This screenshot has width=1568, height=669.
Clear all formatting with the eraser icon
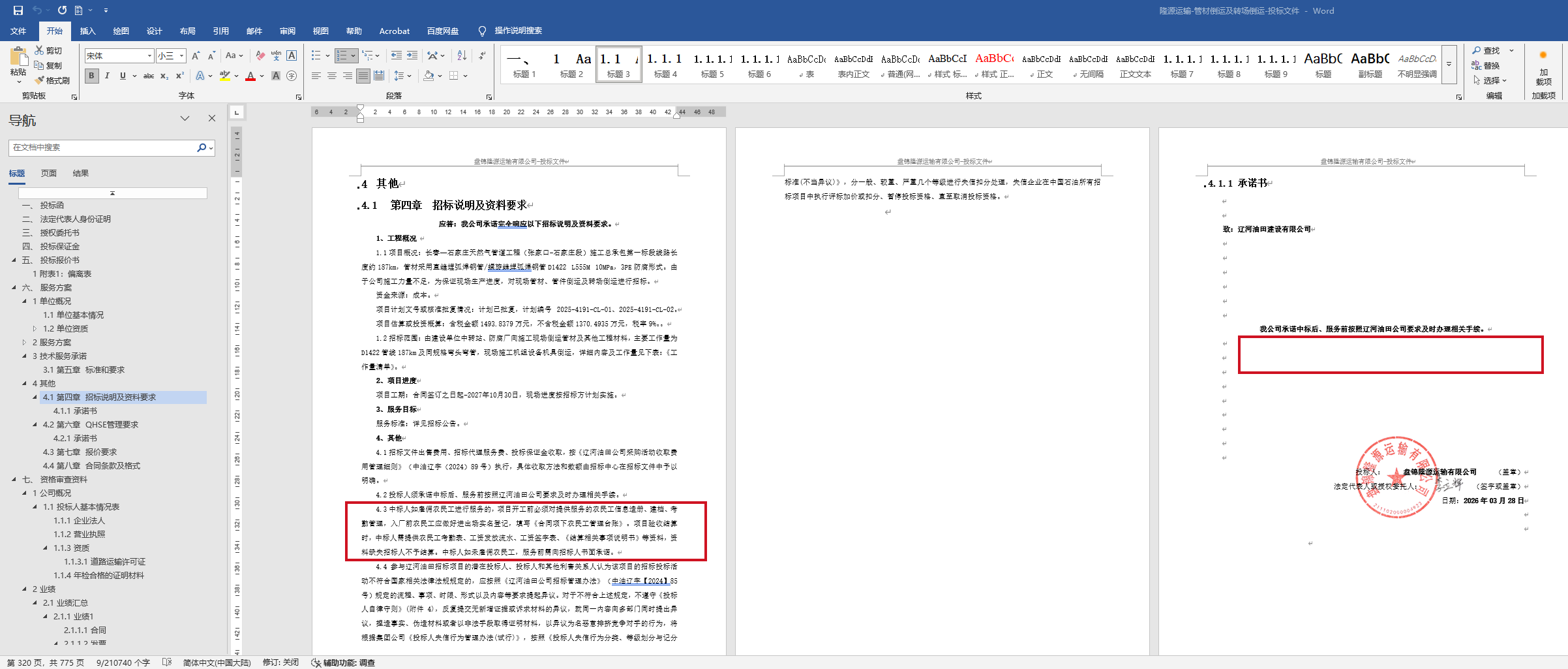260,56
